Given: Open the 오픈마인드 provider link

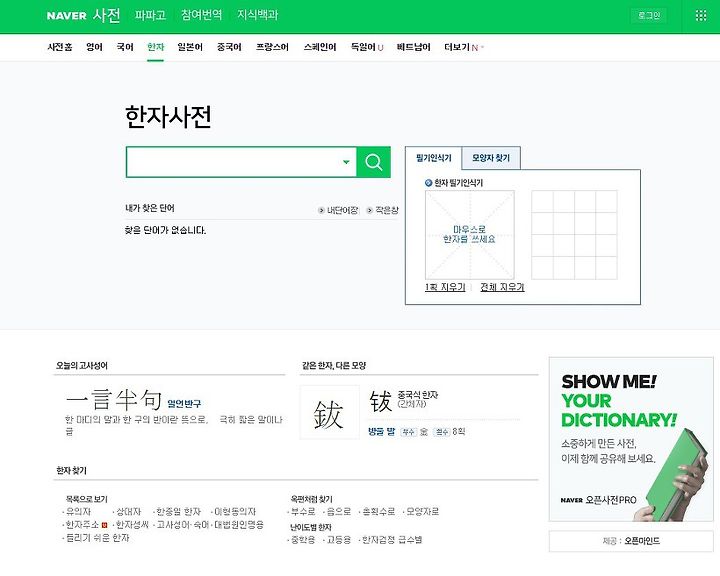Looking at the screenshot, I should tap(642, 541).
